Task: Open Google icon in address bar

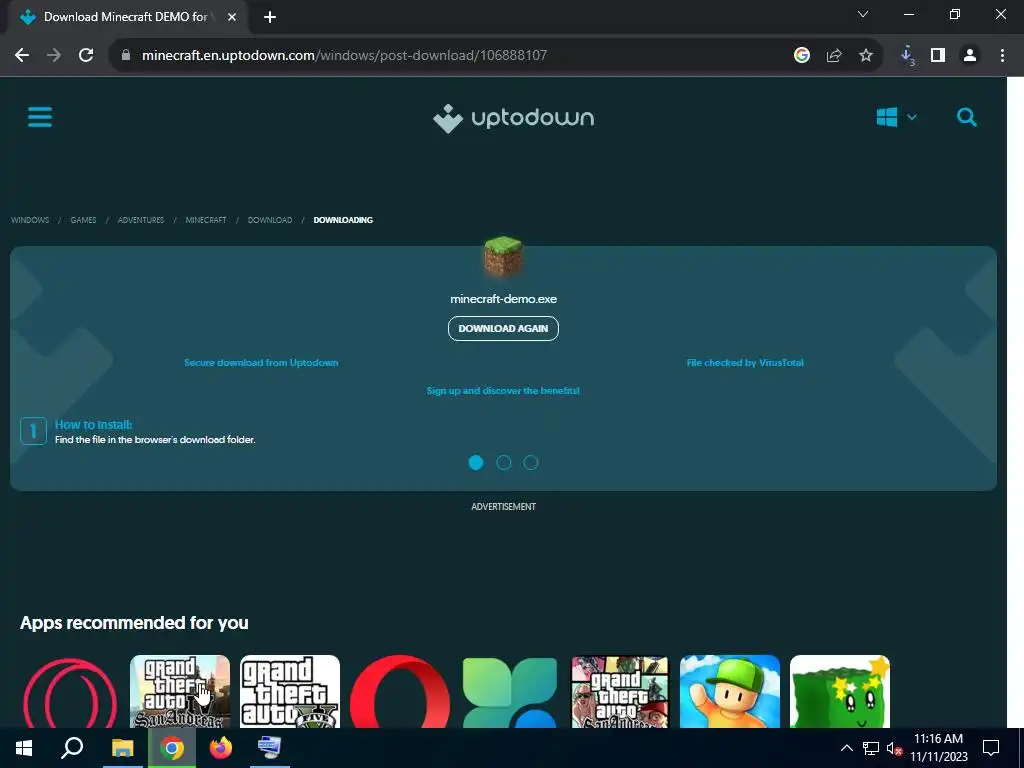Action: click(802, 56)
